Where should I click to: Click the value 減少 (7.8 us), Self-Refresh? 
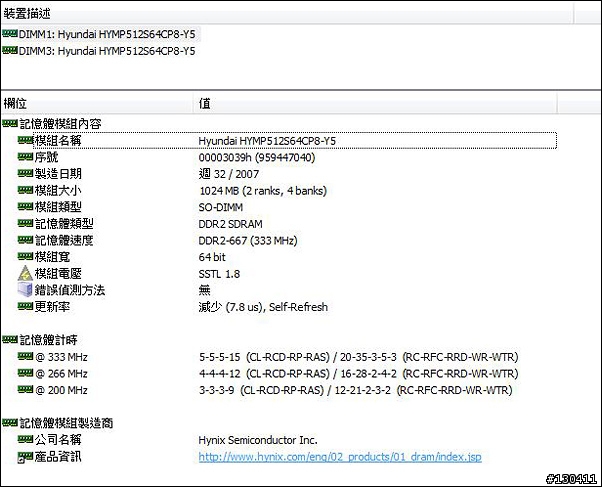point(263,307)
